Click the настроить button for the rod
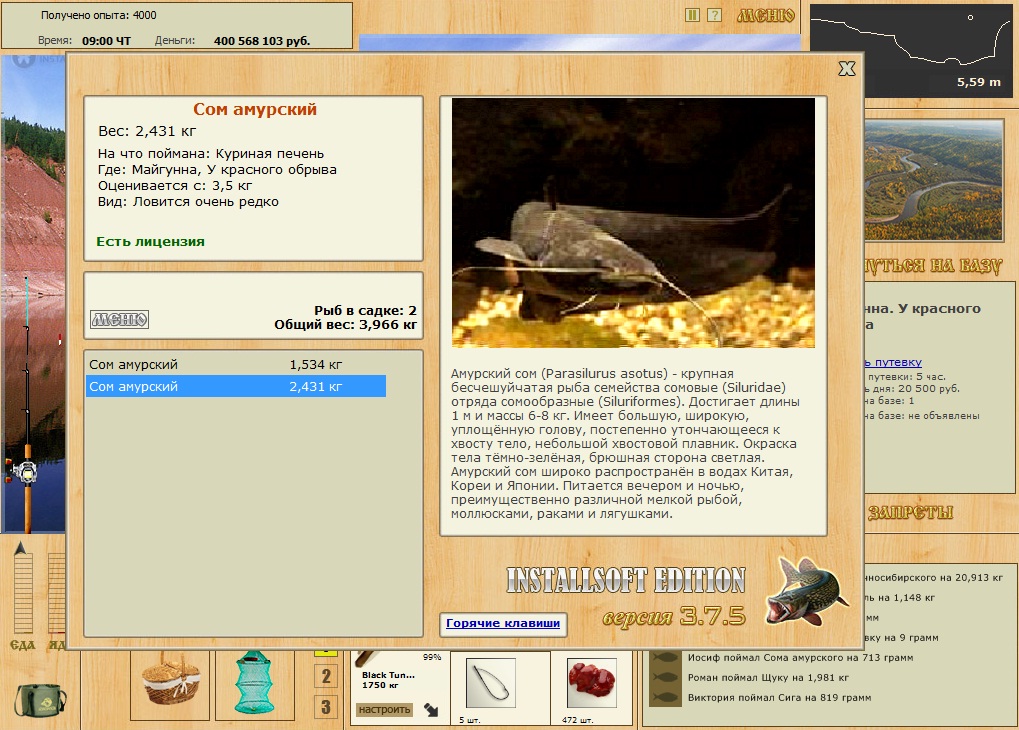1019x730 pixels. coord(384,709)
